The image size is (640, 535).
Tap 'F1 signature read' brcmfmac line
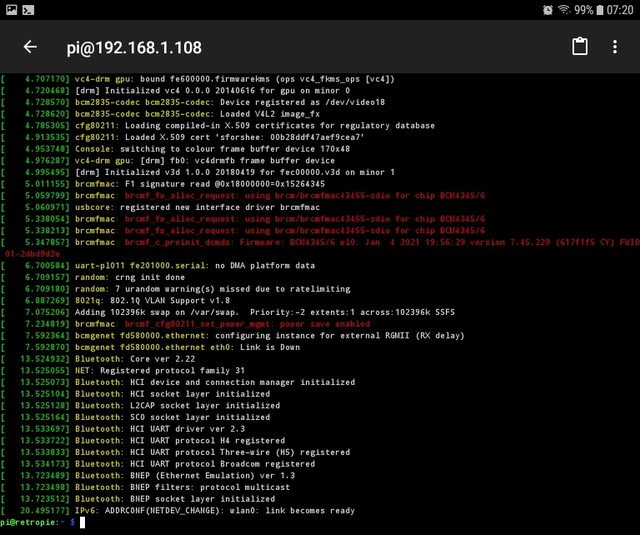tap(163, 184)
